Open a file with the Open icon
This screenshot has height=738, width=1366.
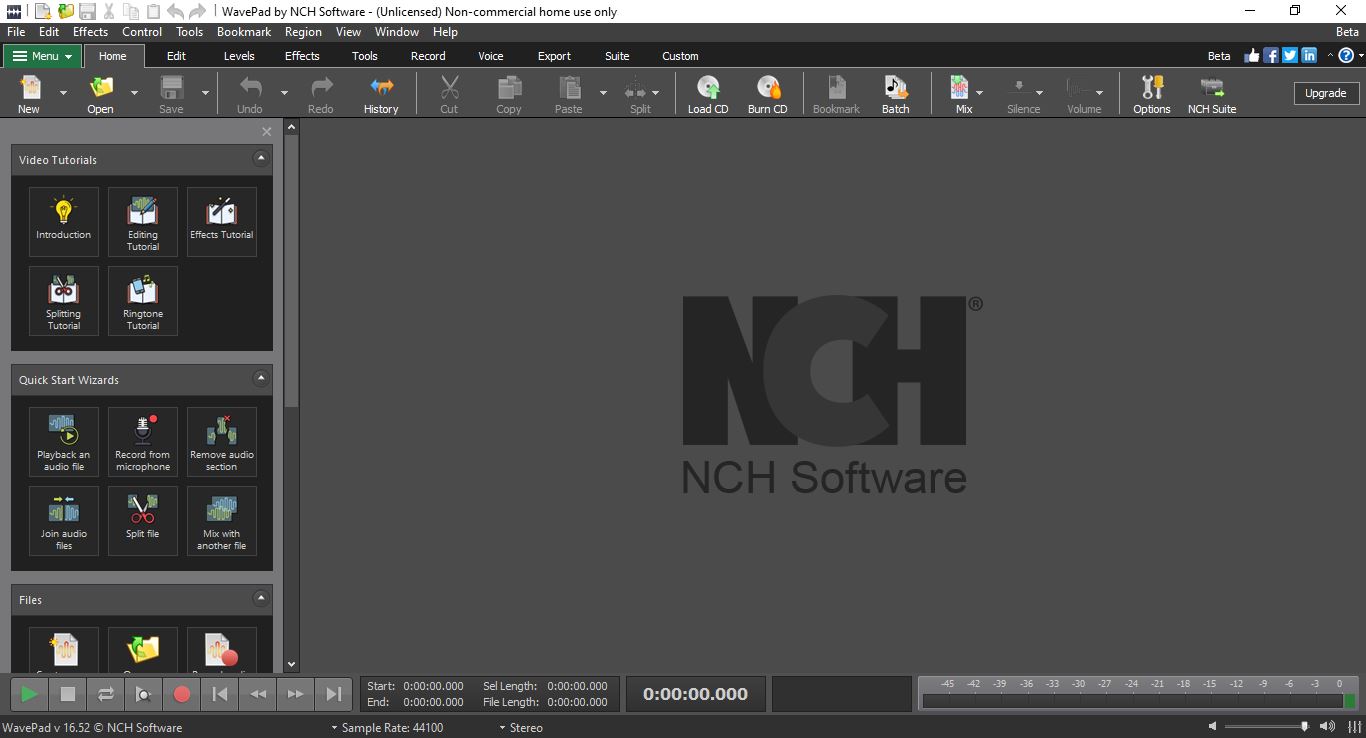pyautogui.click(x=101, y=94)
